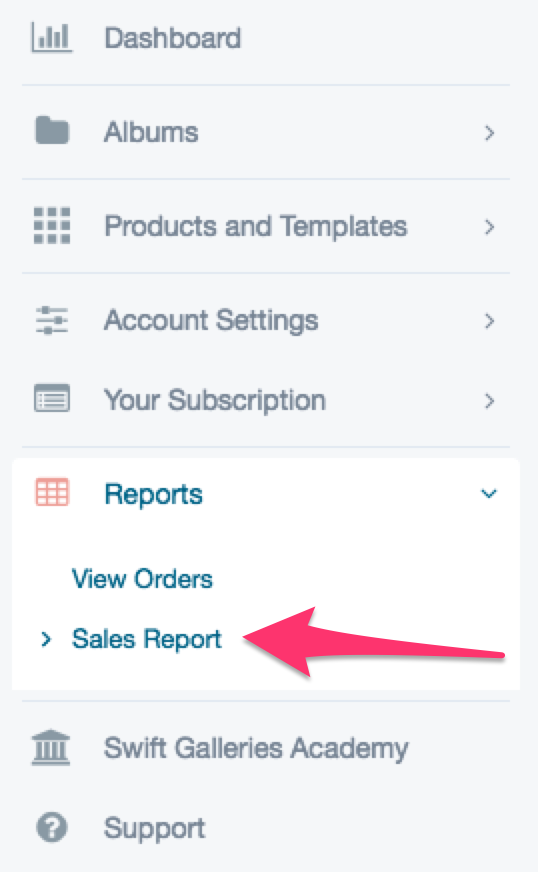Click the Swift Galleries Academy building icon
Viewport: 538px width, 872px height.
click(51, 747)
